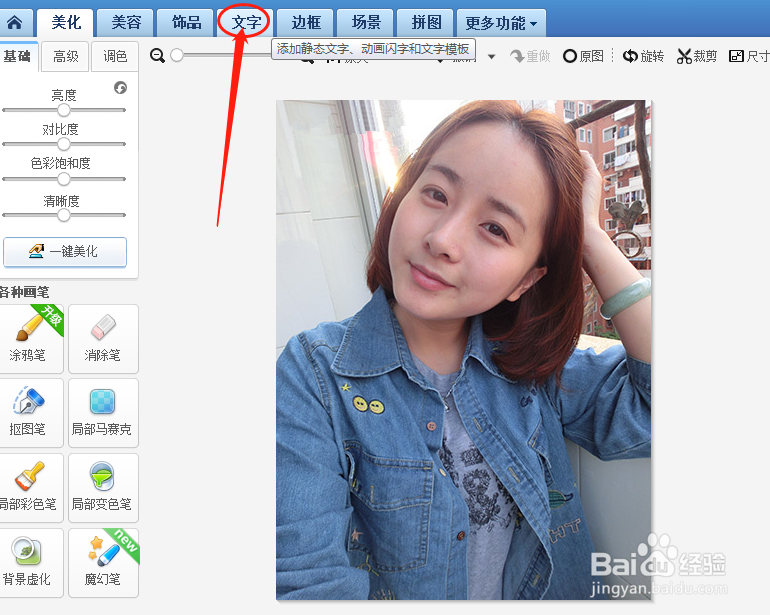Select the 调色 sub-tab
Viewport: 770px width, 615px height.
point(115,56)
